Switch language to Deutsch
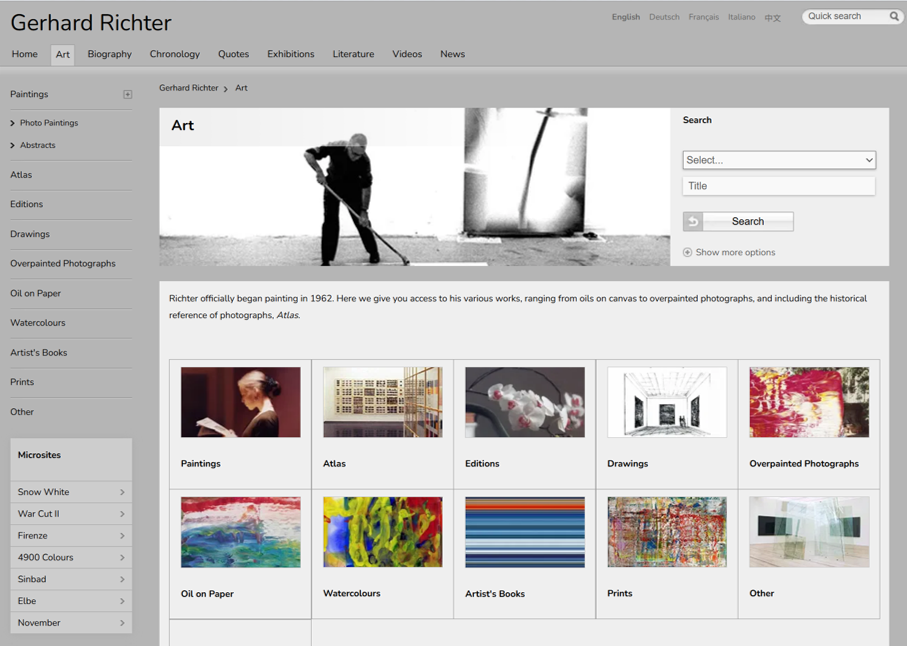Viewport: 907px width, 646px height. point(664,17)
